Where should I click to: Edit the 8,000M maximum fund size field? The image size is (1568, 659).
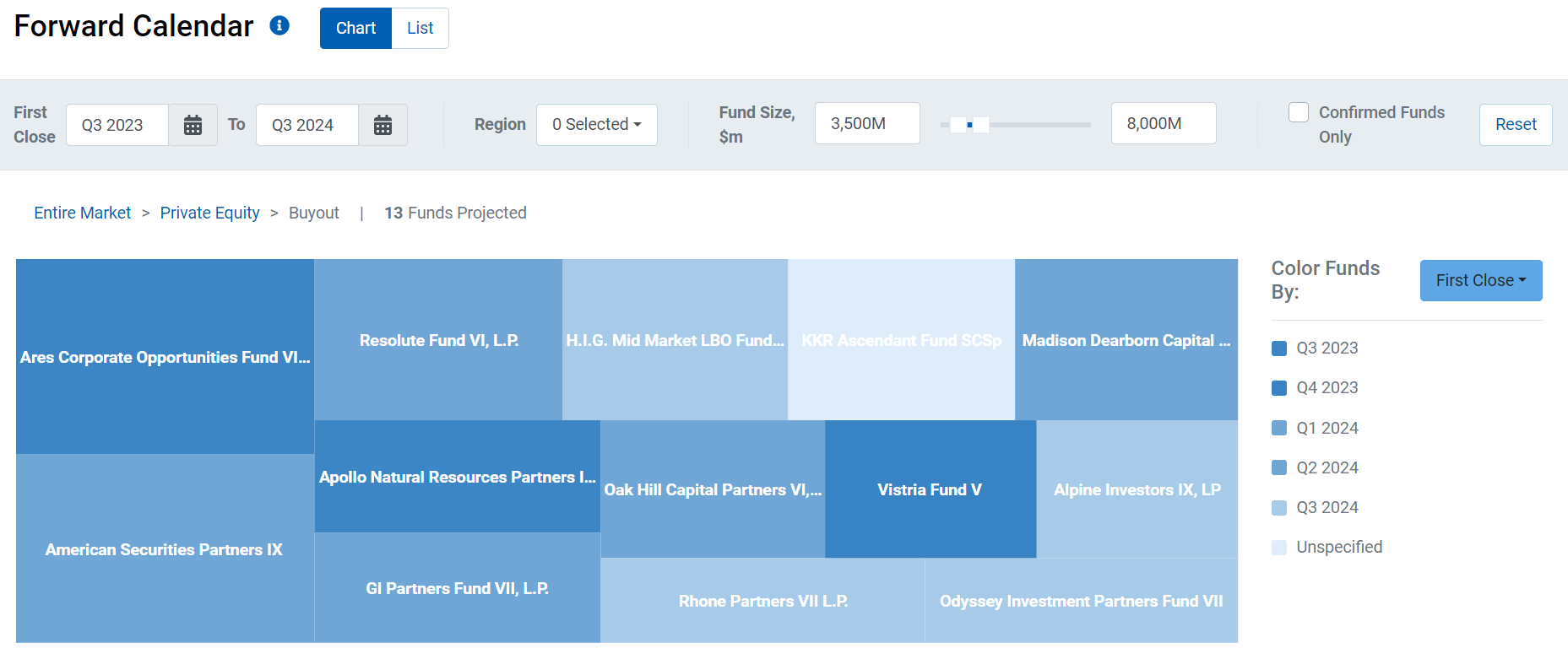coord(1163,123)
